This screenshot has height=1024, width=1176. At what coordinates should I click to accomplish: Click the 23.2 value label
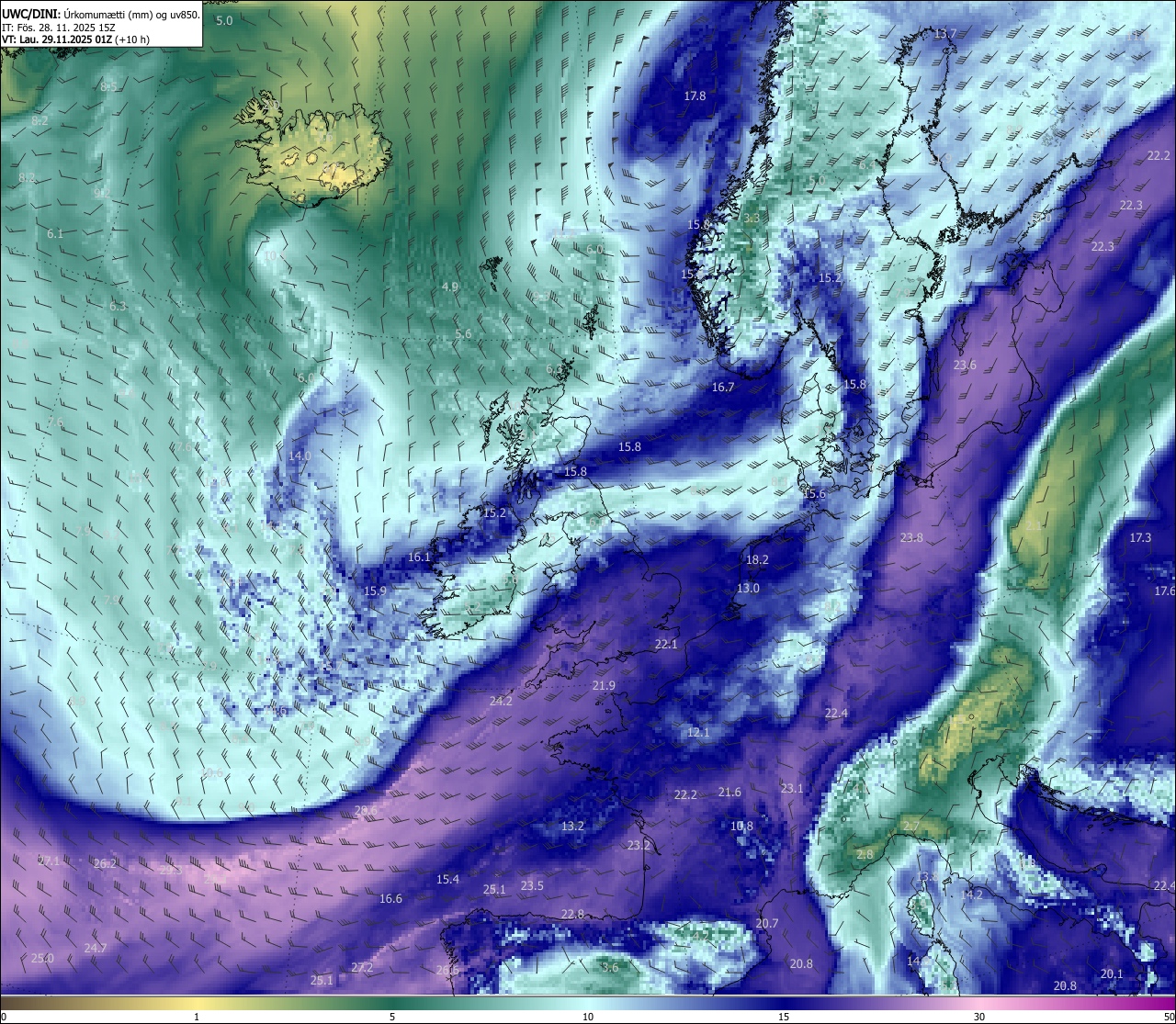pos(639,846)
